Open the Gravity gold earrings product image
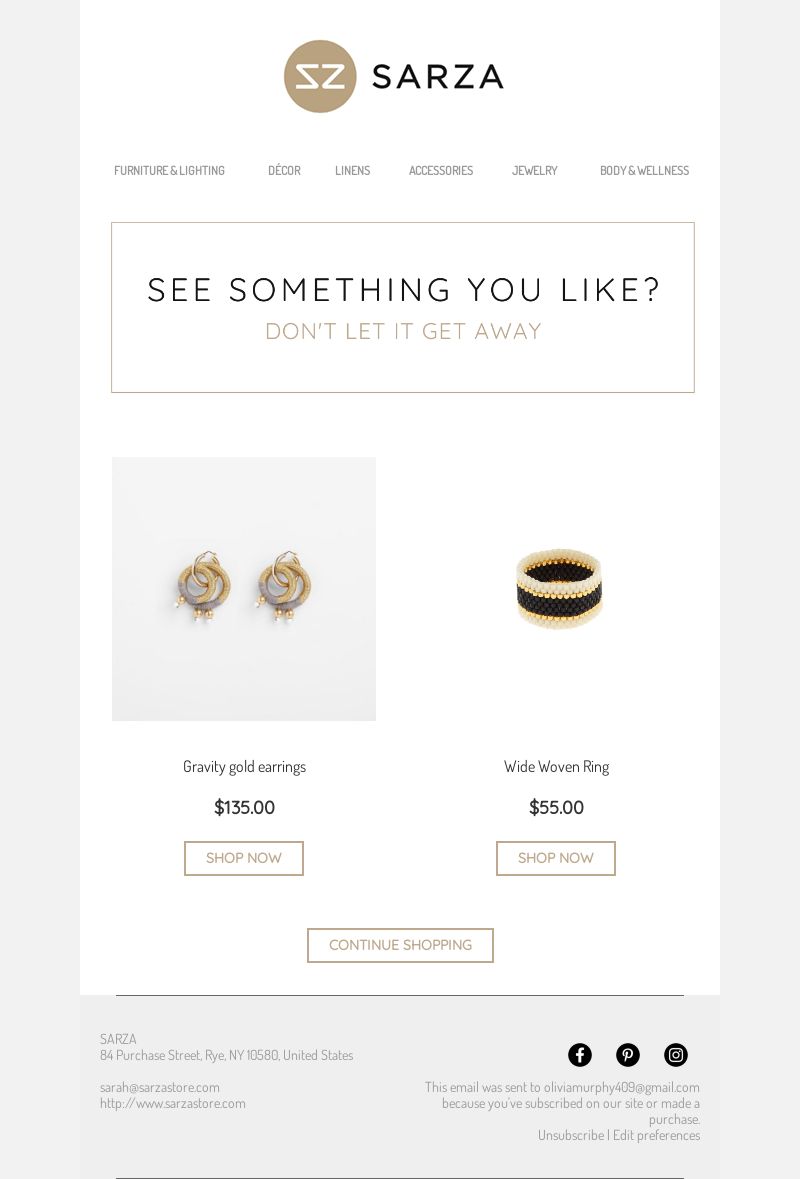Viewport: 800px width, 1179px height. tap(244, 589)
